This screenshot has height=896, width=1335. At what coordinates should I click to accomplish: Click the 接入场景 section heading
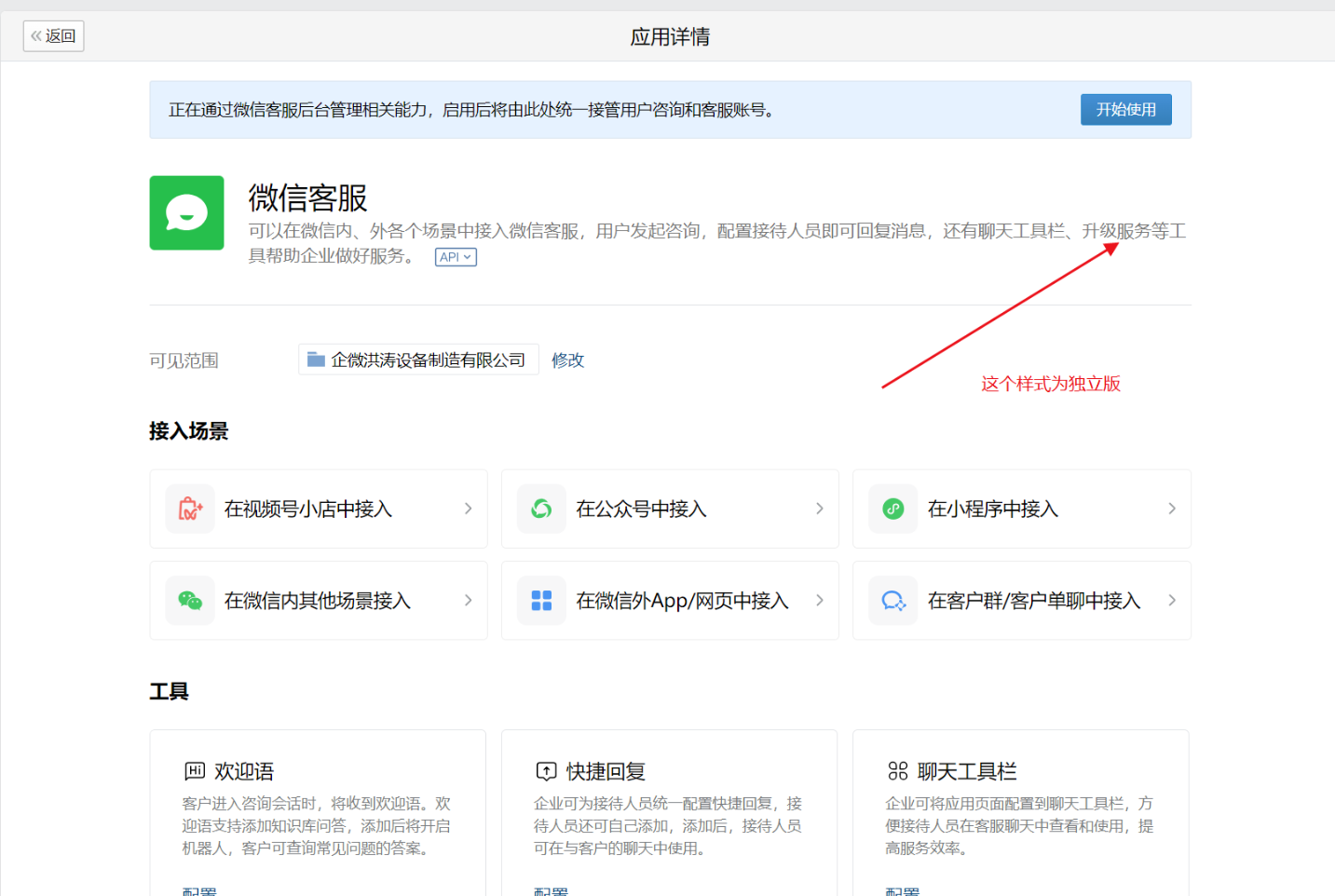[188, 431]
